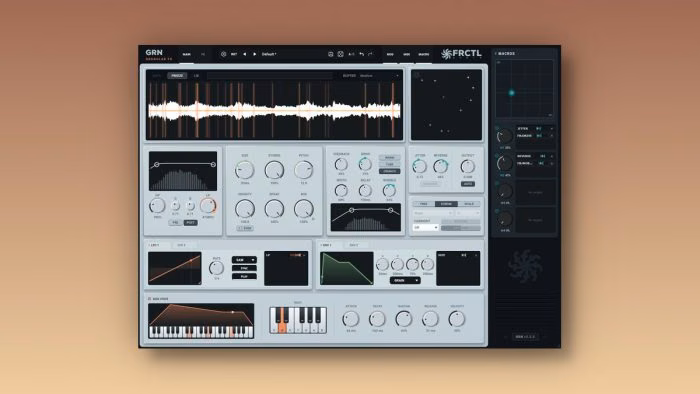Screen dimensions: 700x394
Task: Adjust the MIX knob
Action: [304, 208]
